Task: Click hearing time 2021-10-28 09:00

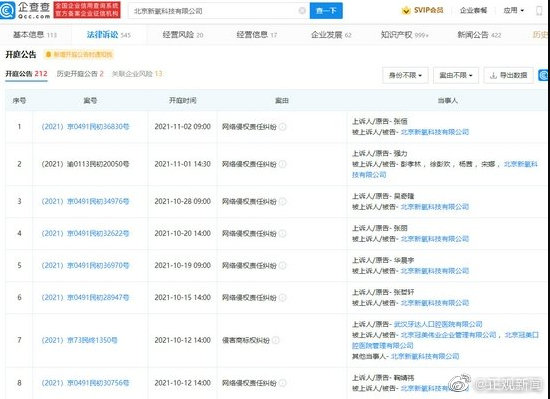Action: click(x=182, y=201)
